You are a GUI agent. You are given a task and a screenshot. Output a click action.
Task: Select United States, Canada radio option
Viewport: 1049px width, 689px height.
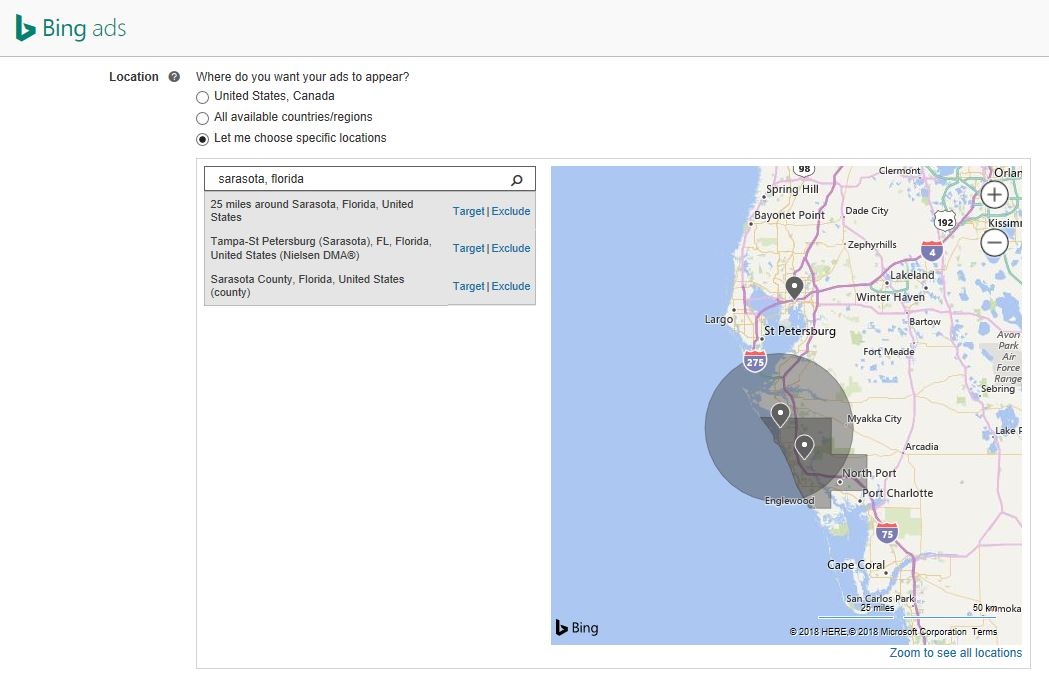tap(202, 98)
